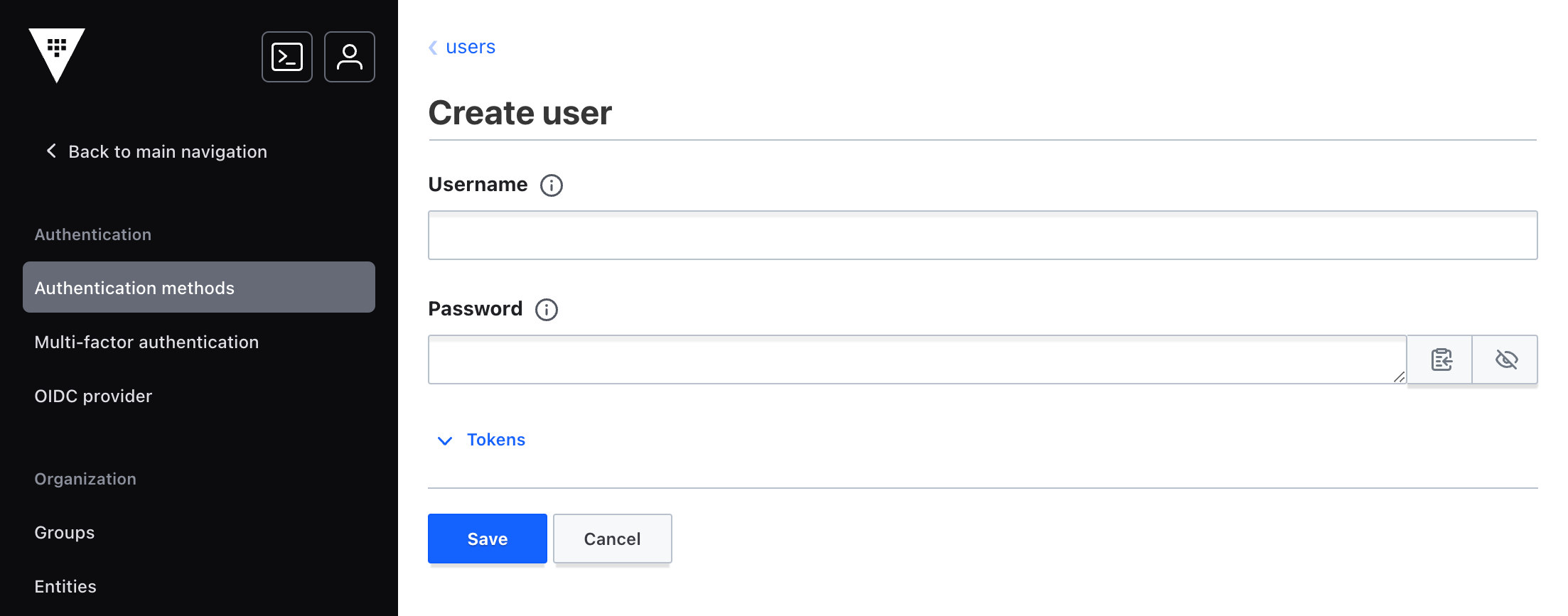
Task: Focus the Username input field
Action: click(x=982, y=235)
